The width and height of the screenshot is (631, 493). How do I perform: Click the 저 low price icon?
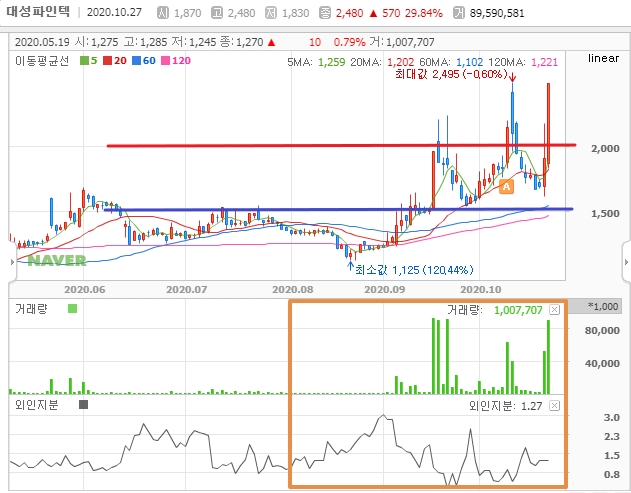tap(270, 13)
